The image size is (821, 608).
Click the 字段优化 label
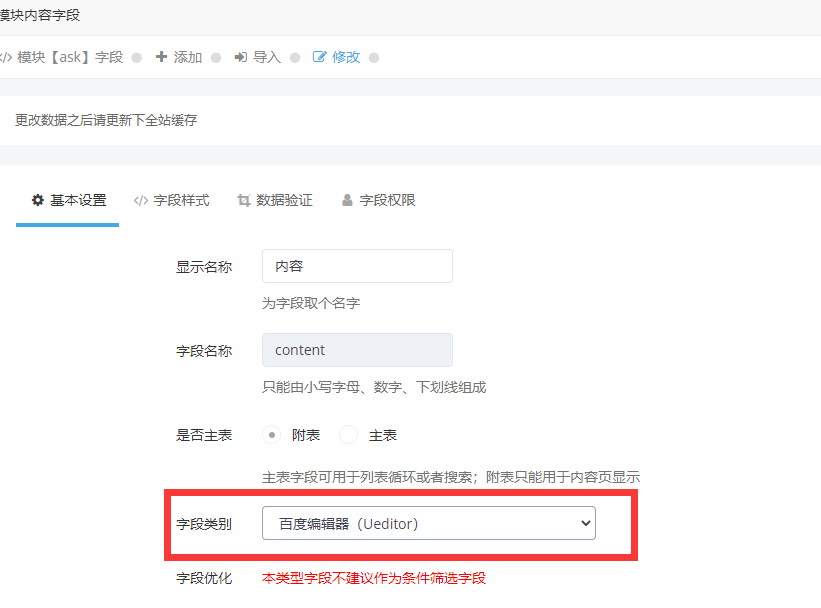[x=204, y=578]
